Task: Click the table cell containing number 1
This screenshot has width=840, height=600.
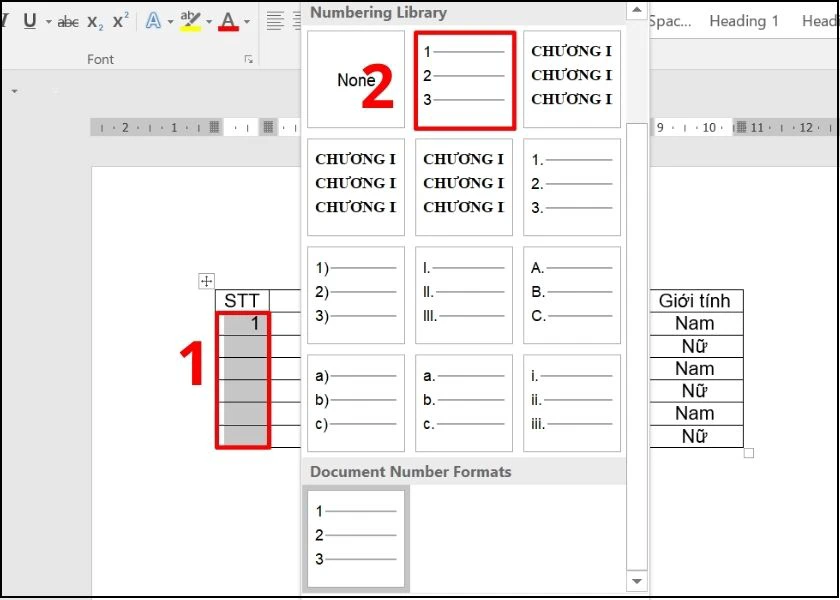Action: 243,324
